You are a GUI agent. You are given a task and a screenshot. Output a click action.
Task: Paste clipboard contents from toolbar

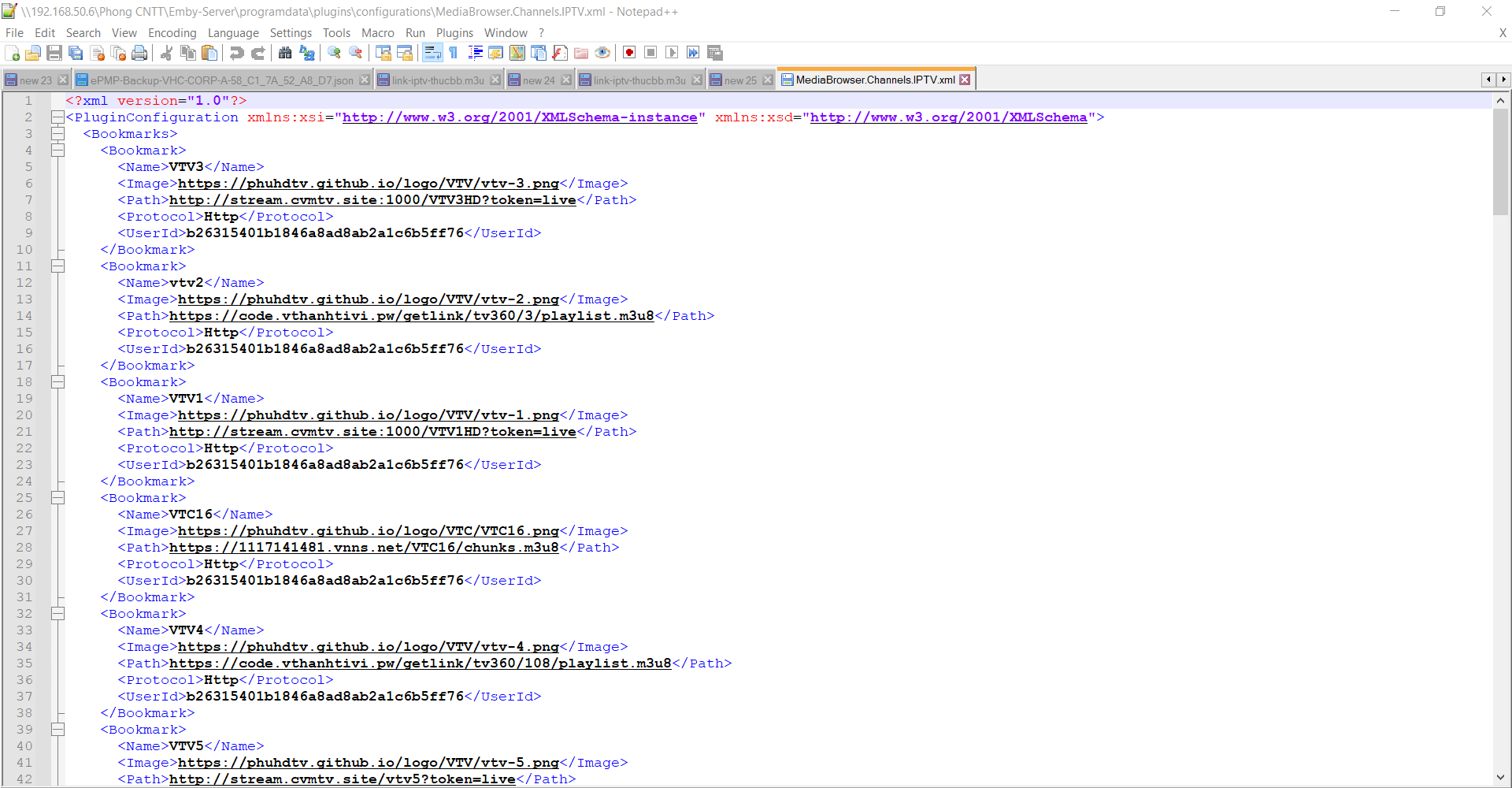[209, 53]
